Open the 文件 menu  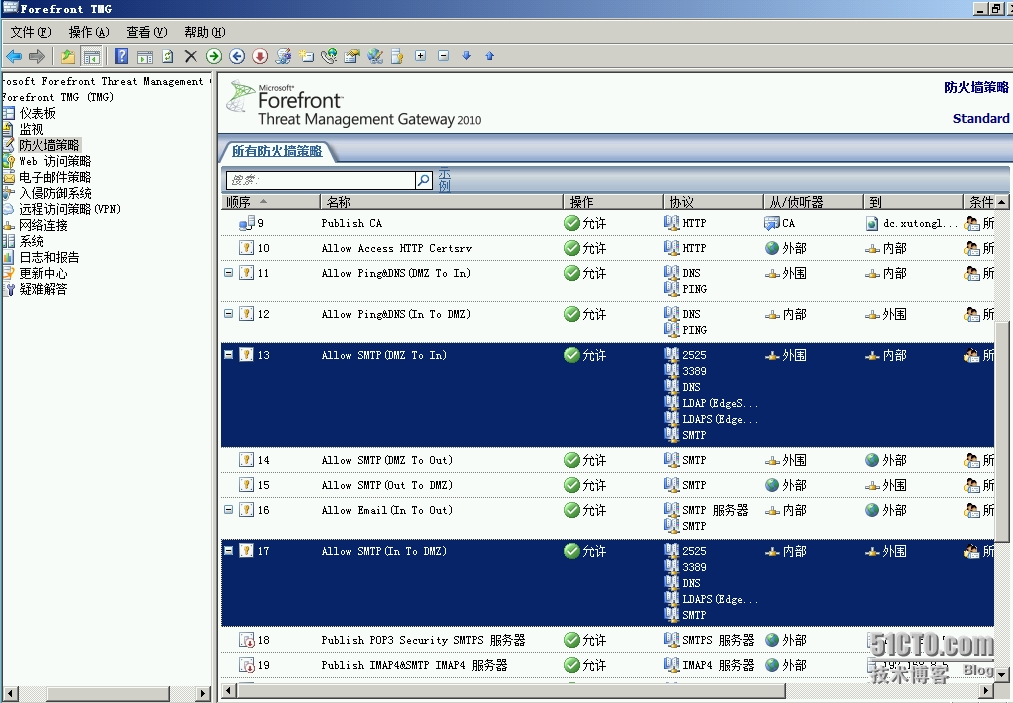coord(30,32)
